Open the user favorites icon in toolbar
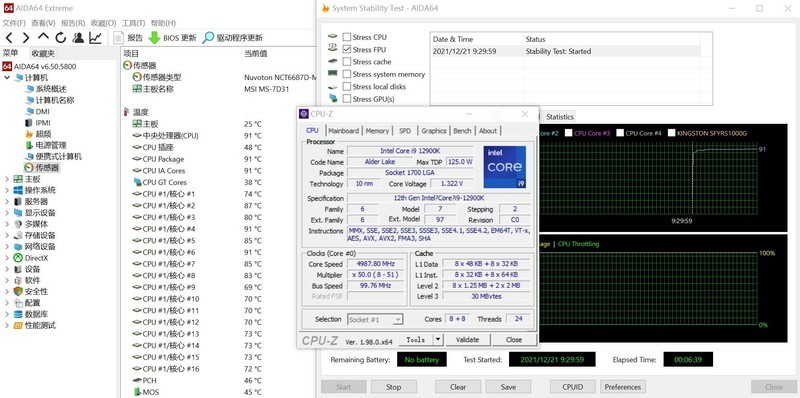The height and width of the screenshot is (398, 800). point(78,37)
